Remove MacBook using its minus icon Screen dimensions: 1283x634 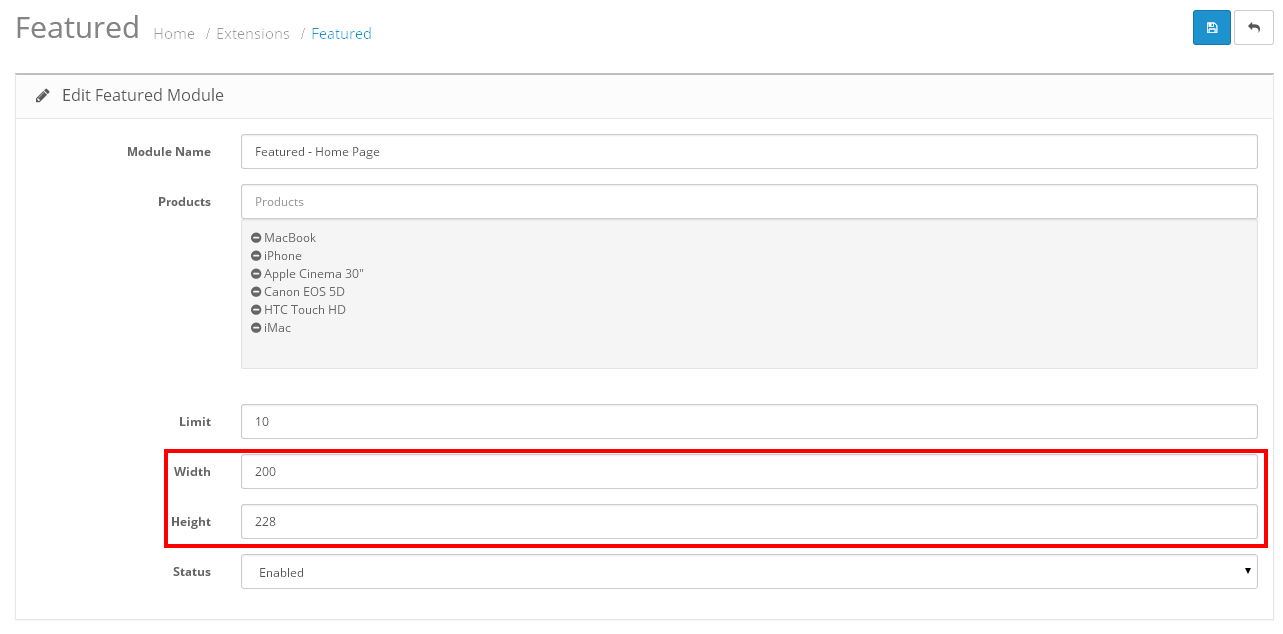point(256,238)
